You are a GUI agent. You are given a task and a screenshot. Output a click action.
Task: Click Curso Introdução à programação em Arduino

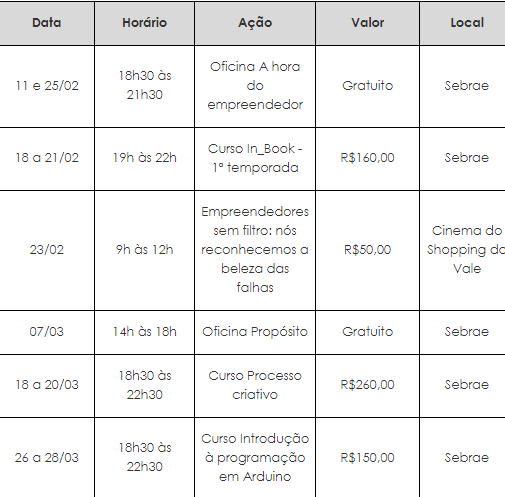coord(255,458)
